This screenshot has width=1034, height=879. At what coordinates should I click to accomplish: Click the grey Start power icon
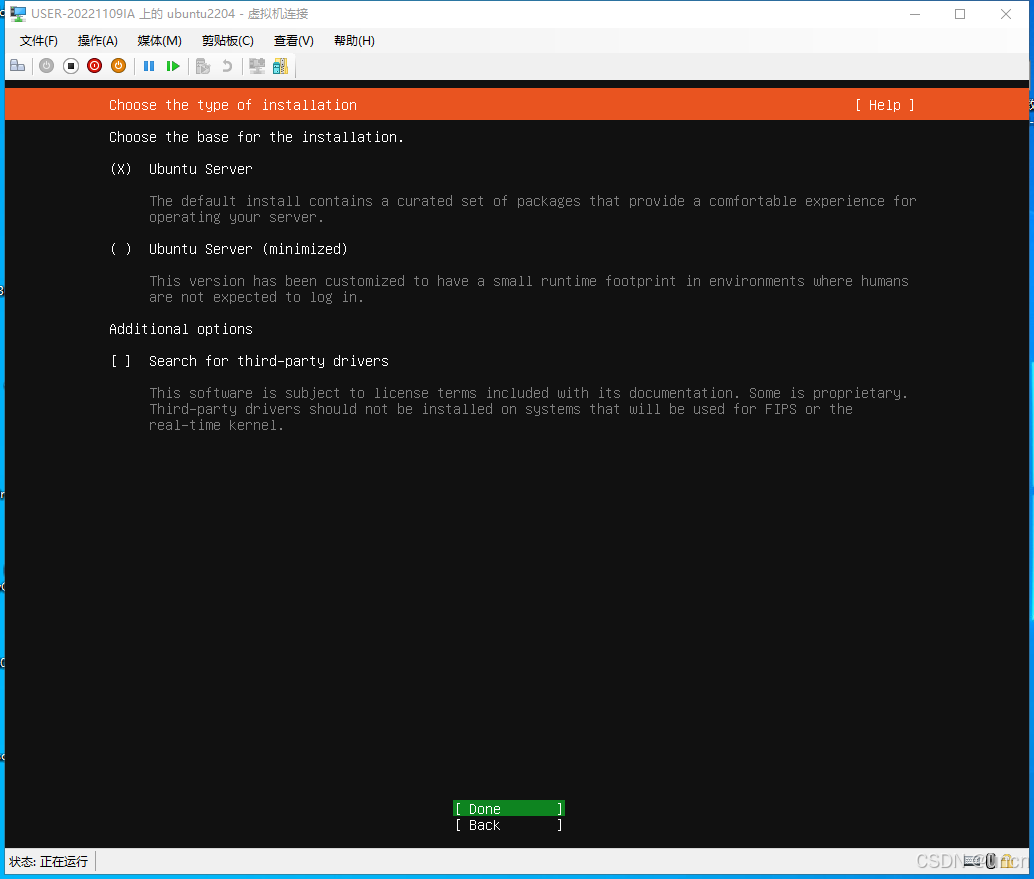point(46,66)
